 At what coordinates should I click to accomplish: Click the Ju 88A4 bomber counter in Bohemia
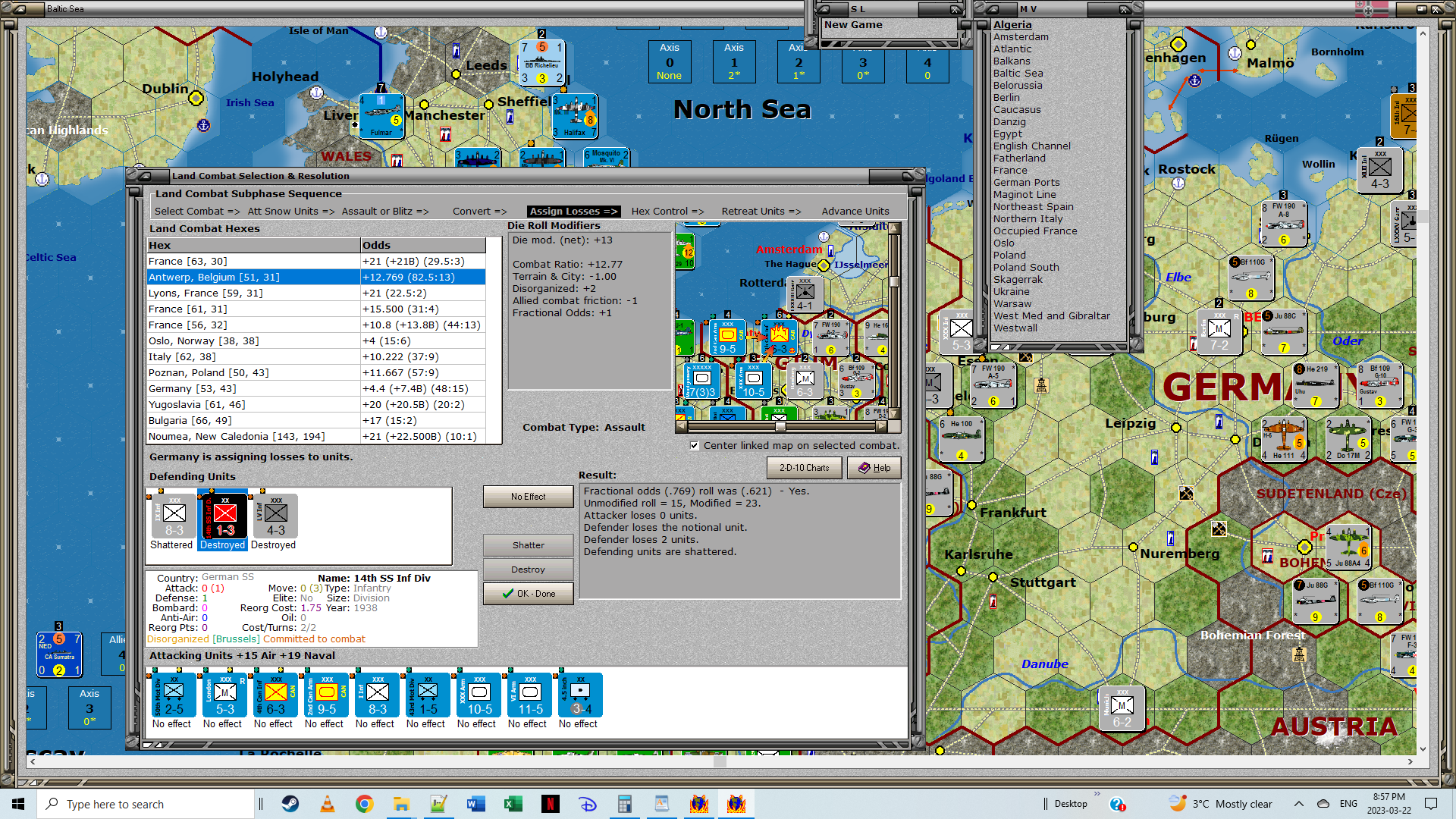click(1348, 548)
